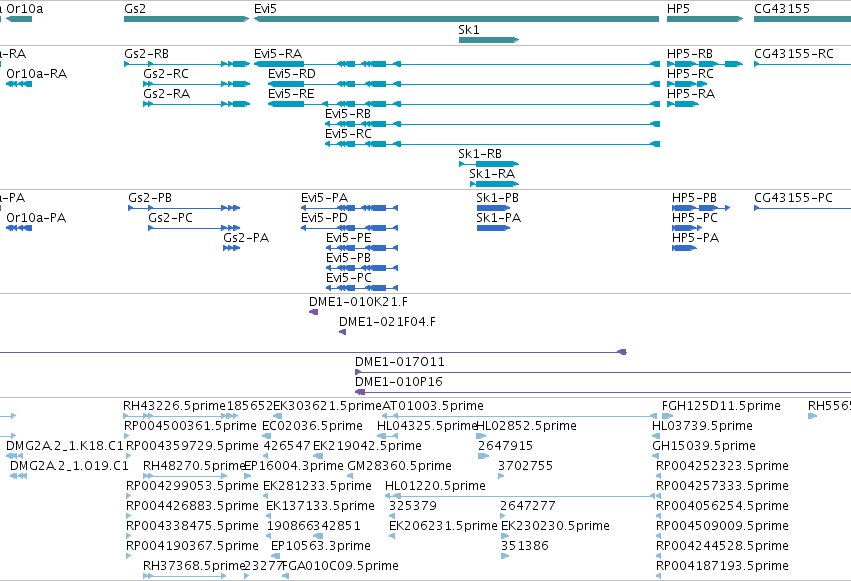Click the Gs2-RB transcript label
851x581 pixels.
[147, 54]
